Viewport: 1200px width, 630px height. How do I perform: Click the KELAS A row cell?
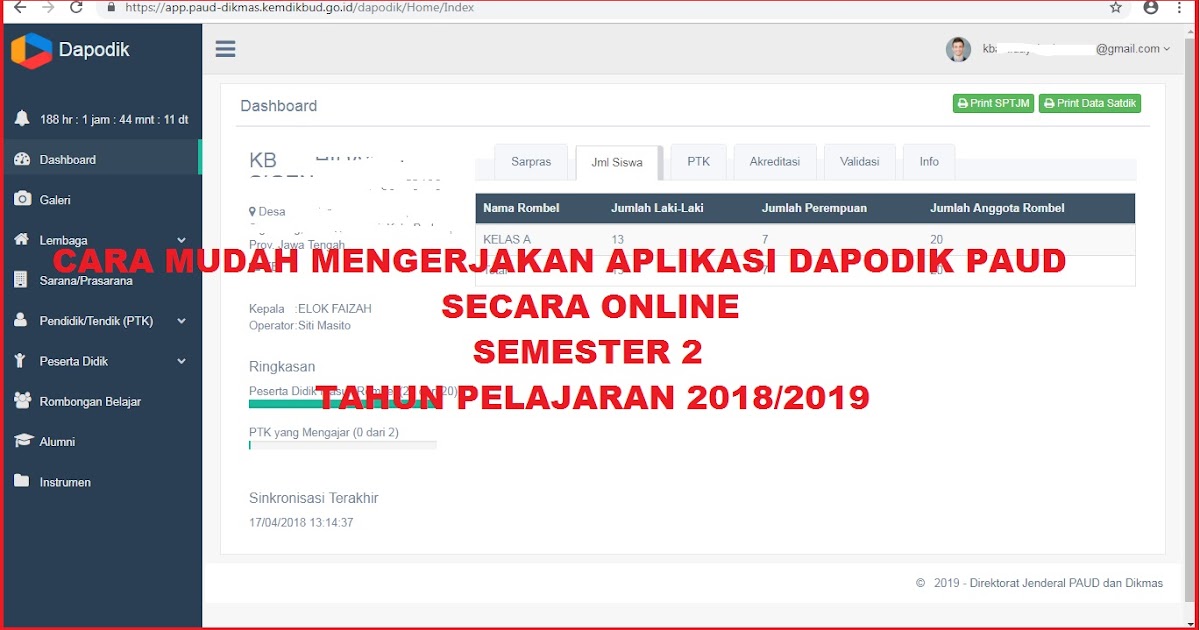[507, 240]
